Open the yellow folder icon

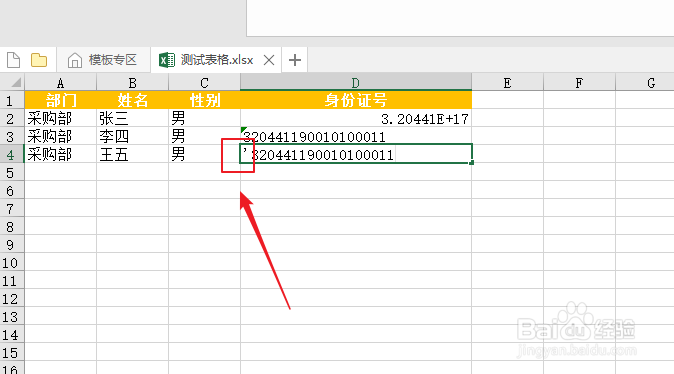point(39,60)
